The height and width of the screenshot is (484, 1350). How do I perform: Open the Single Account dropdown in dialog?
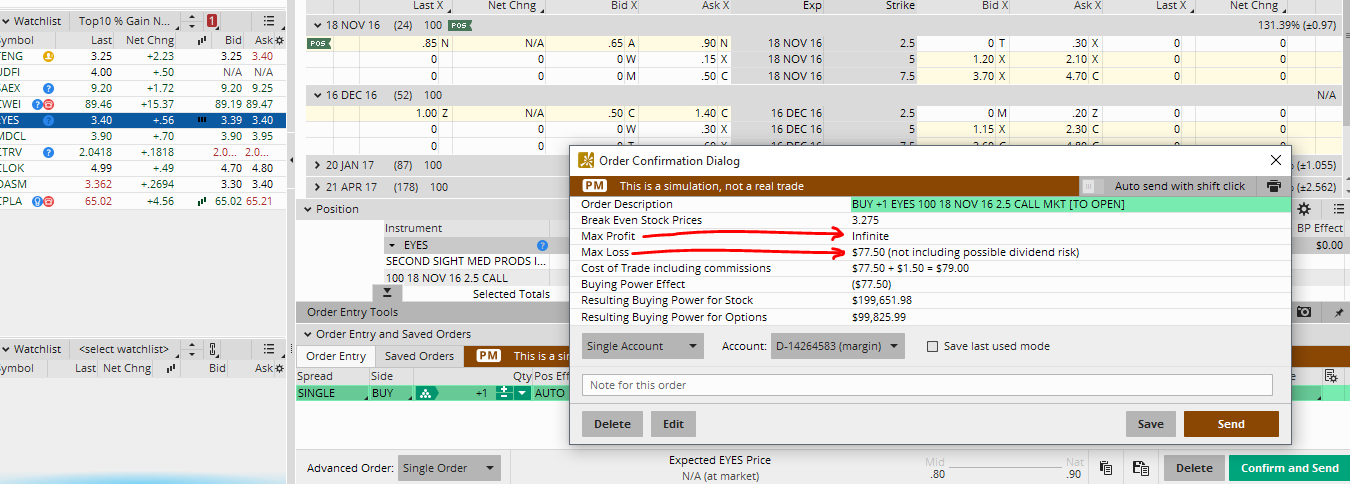click(x=643, y=346)
